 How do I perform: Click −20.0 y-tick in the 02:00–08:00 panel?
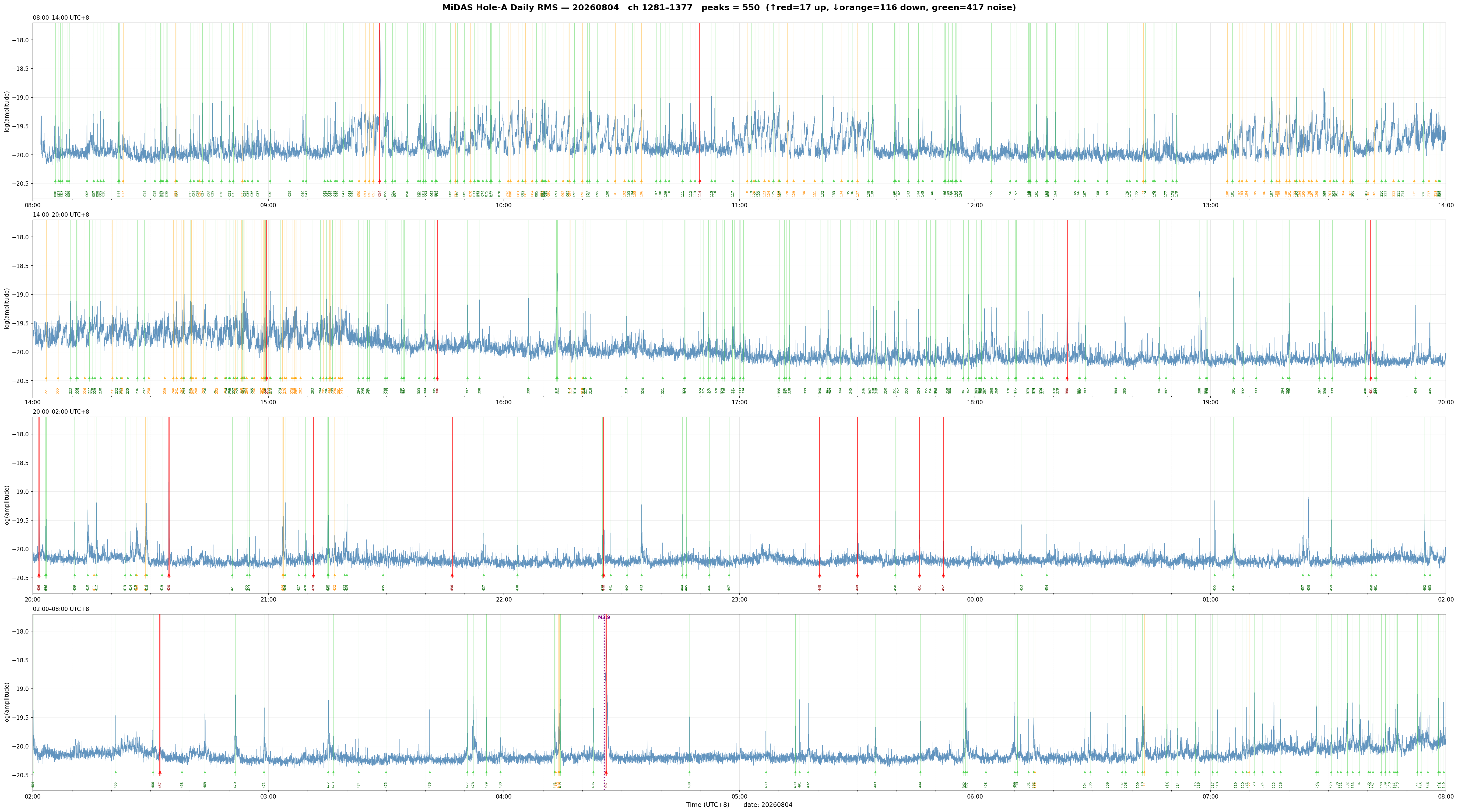20,746
